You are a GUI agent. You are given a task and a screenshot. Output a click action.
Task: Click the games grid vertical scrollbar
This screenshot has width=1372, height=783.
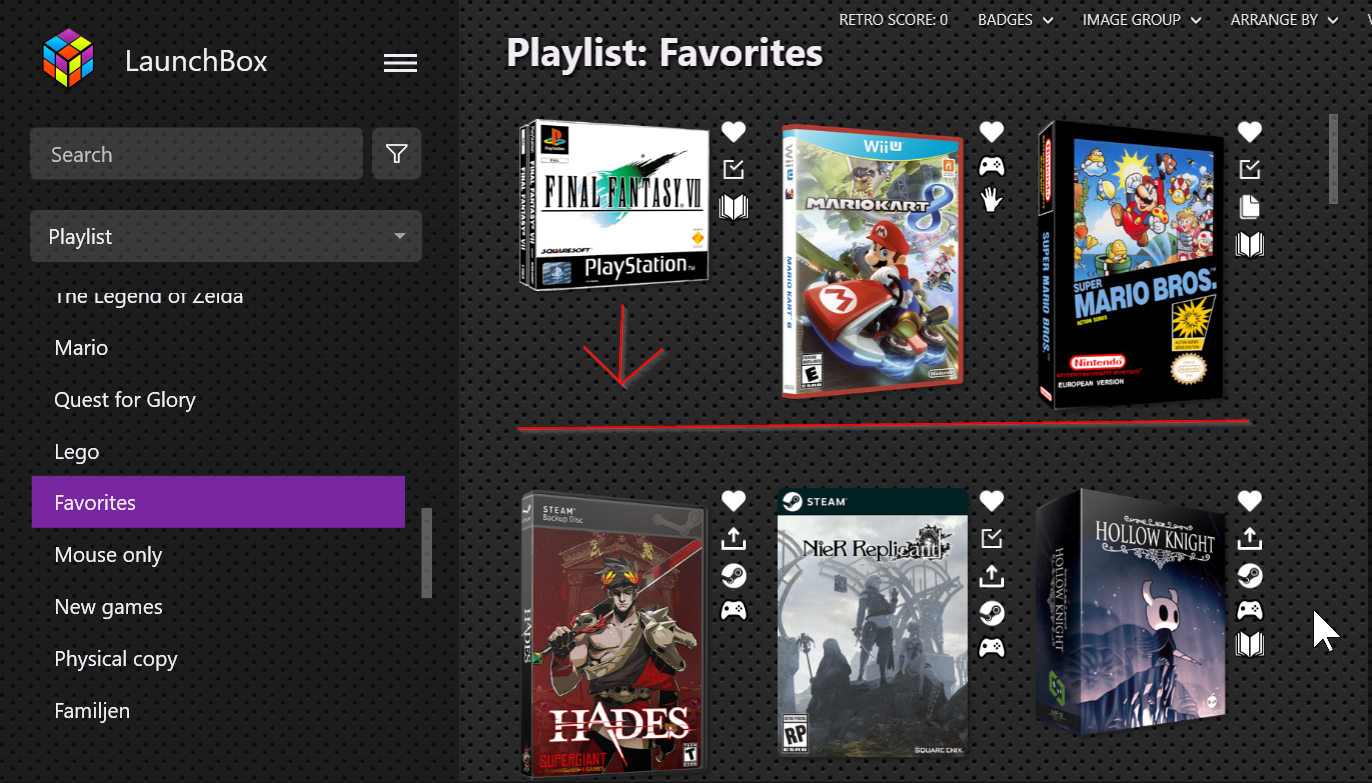point(1333,158)
